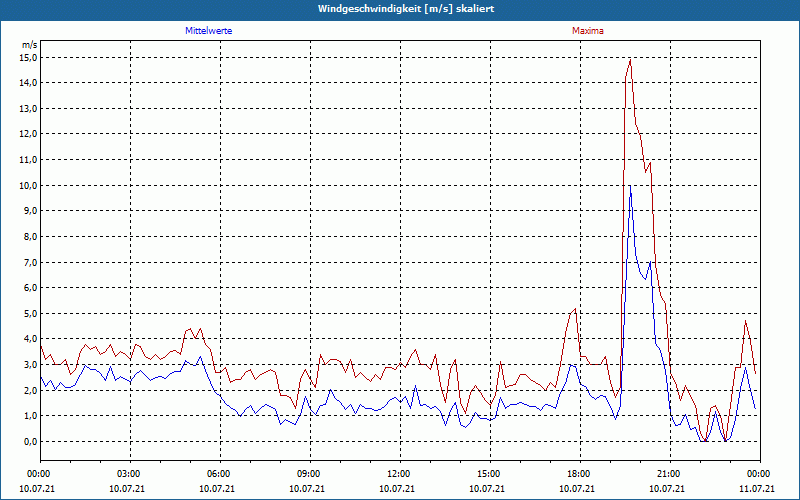Click the 10,0 y-axis value
The width and height of the screenshot is (800, 500).
29,186
